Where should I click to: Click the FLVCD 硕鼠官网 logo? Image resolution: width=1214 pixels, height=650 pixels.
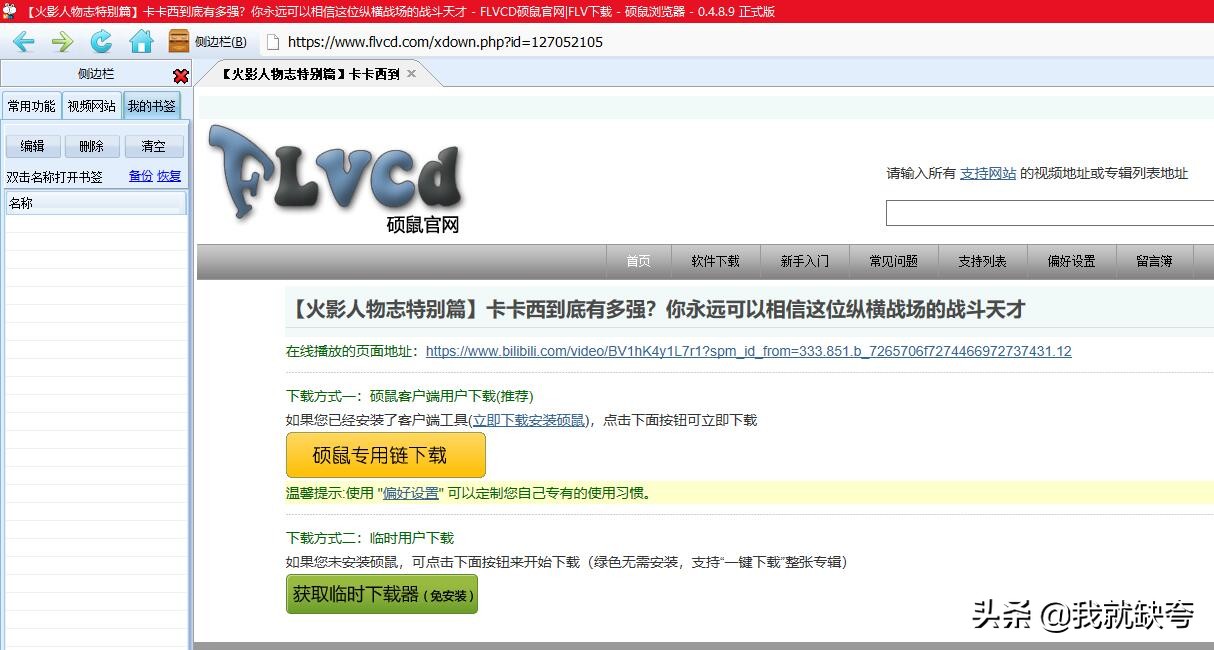point(337,180)
